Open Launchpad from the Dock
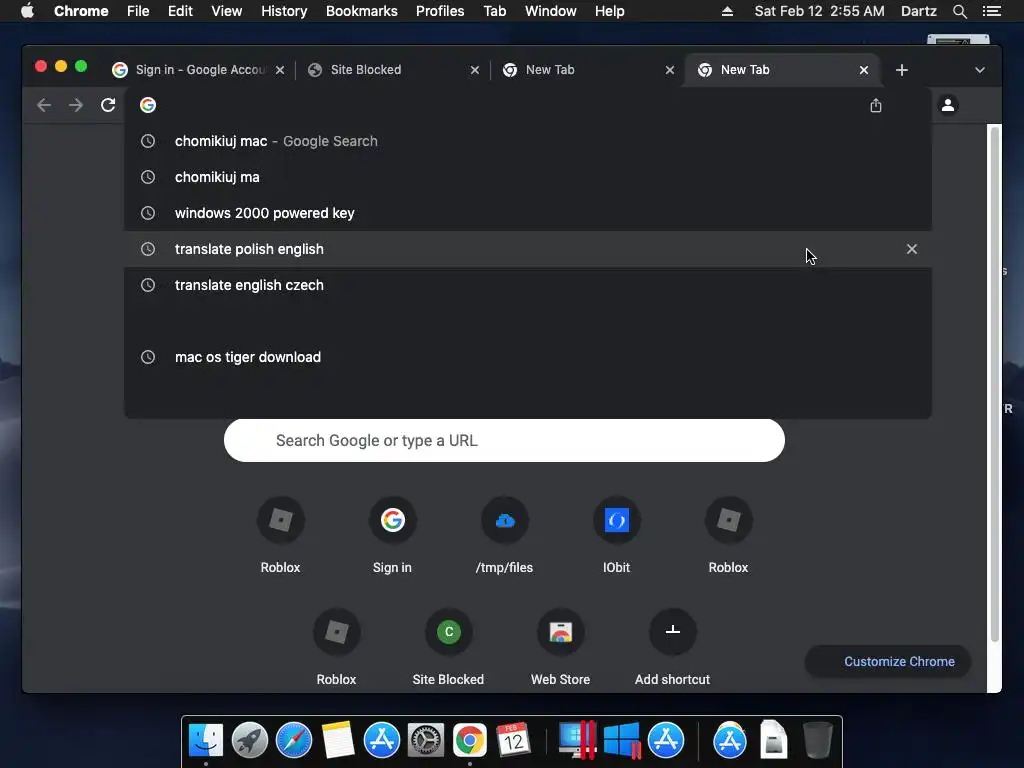 click(x=249, y=741)
